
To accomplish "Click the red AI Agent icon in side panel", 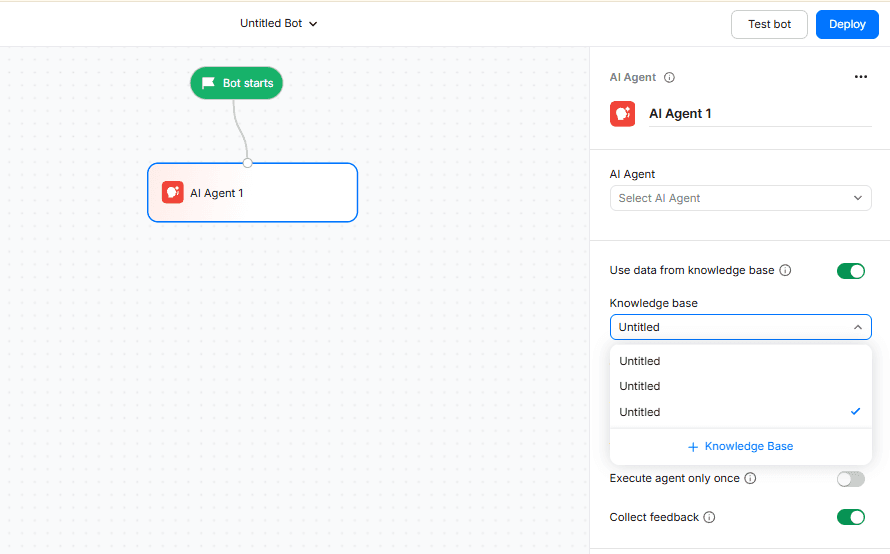I will point(623,114).
